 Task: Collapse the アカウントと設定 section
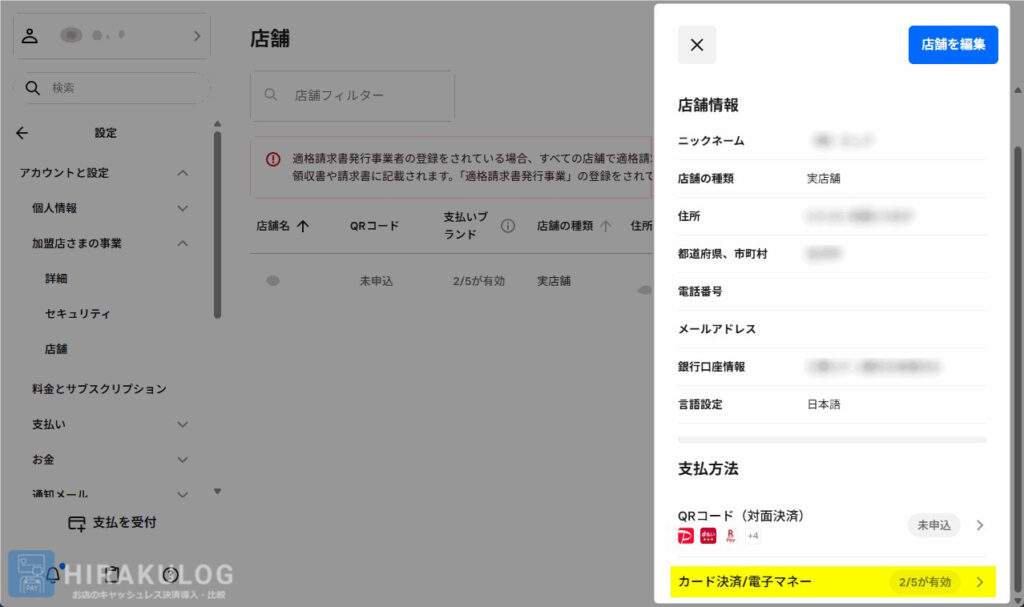(182, 173)
